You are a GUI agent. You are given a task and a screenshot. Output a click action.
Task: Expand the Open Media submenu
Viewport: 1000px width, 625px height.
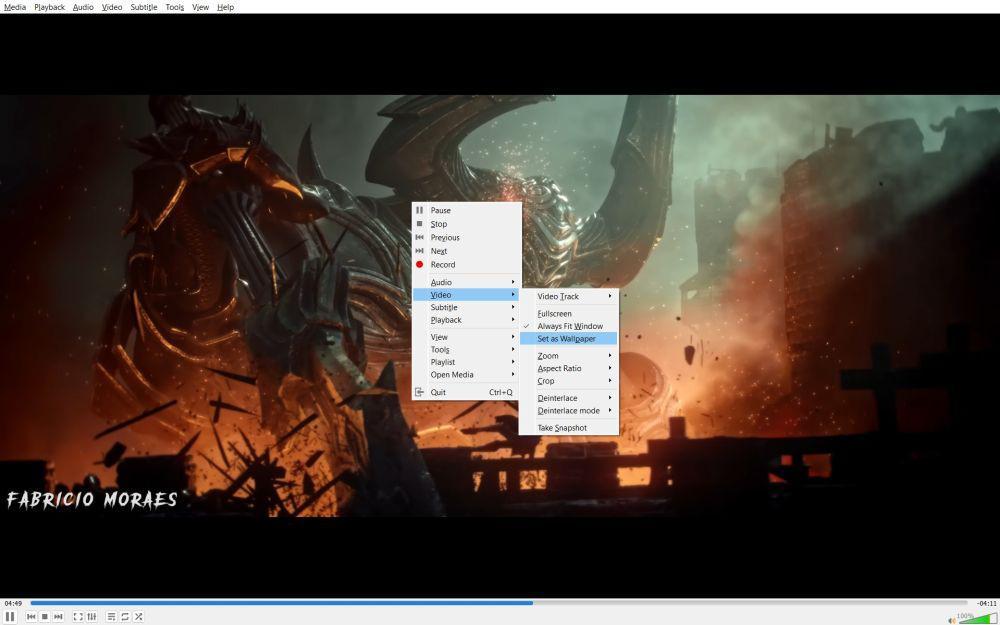tap(467, 375)
